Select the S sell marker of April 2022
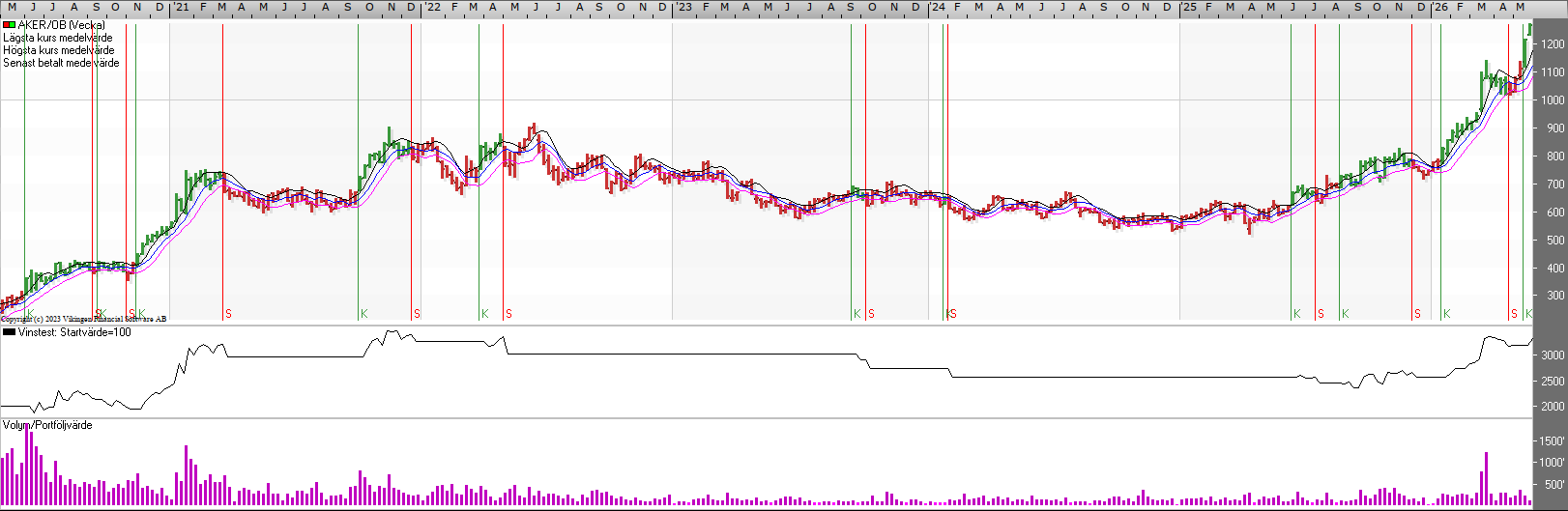Viewport: 1568px width, 511px height. 508,314
